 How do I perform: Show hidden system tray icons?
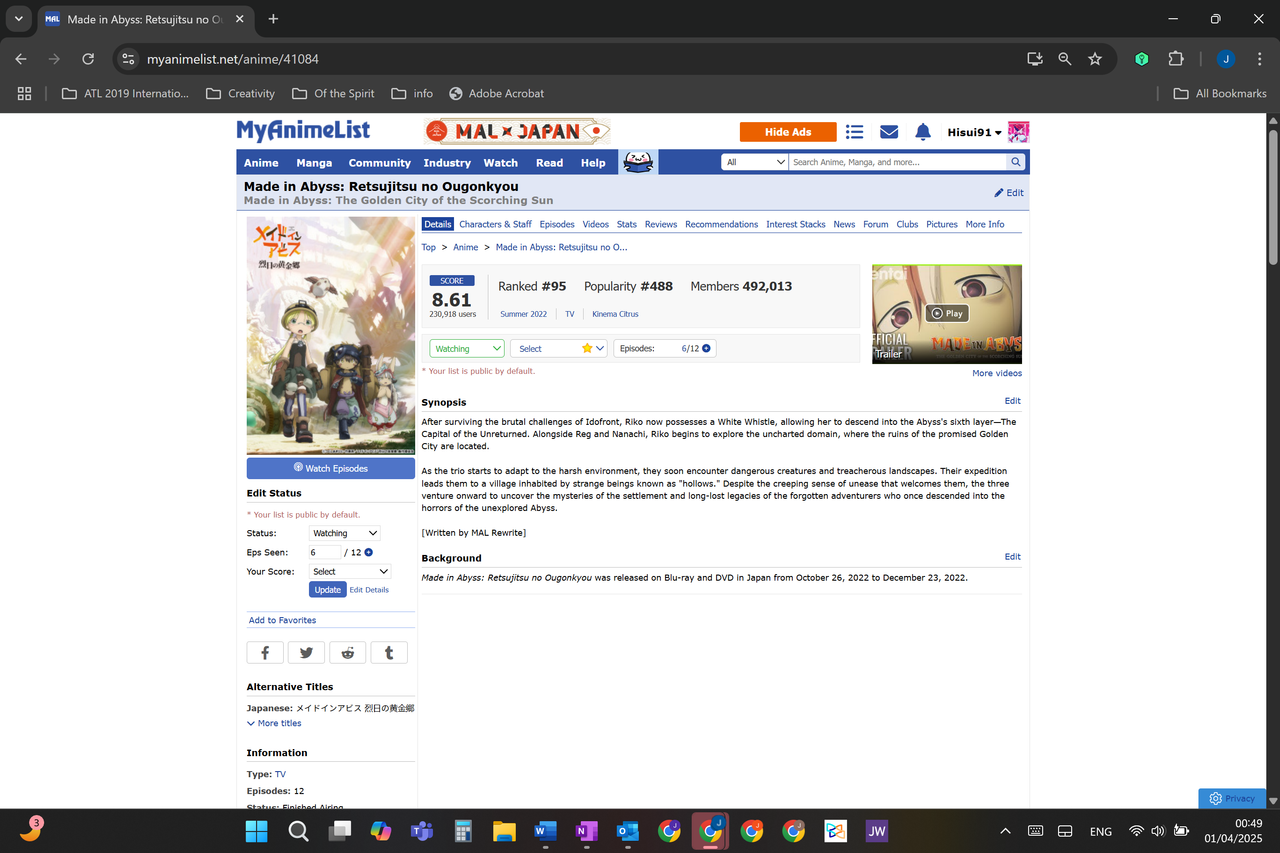pos(1005,831)
